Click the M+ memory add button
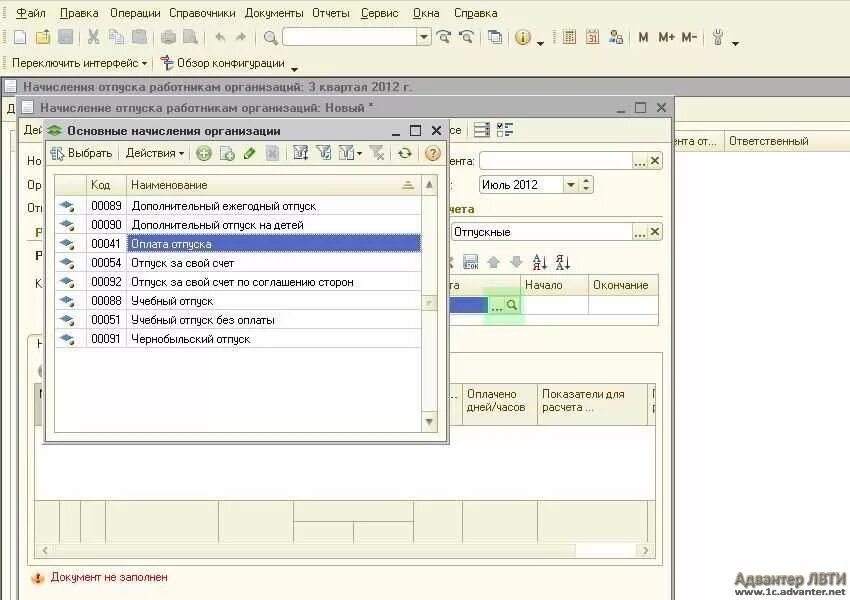 click(x=666, y=37)
